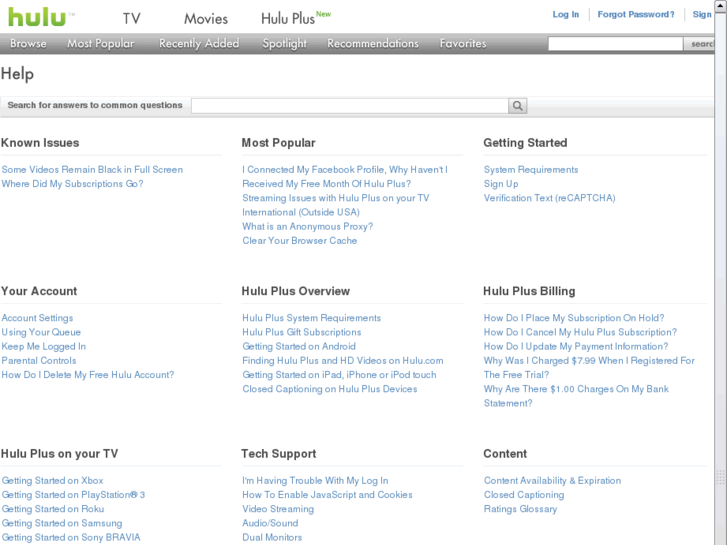Open Video Streaming tech support
Image resolution: width=727 pixels, height=545 pixels.
278,509
